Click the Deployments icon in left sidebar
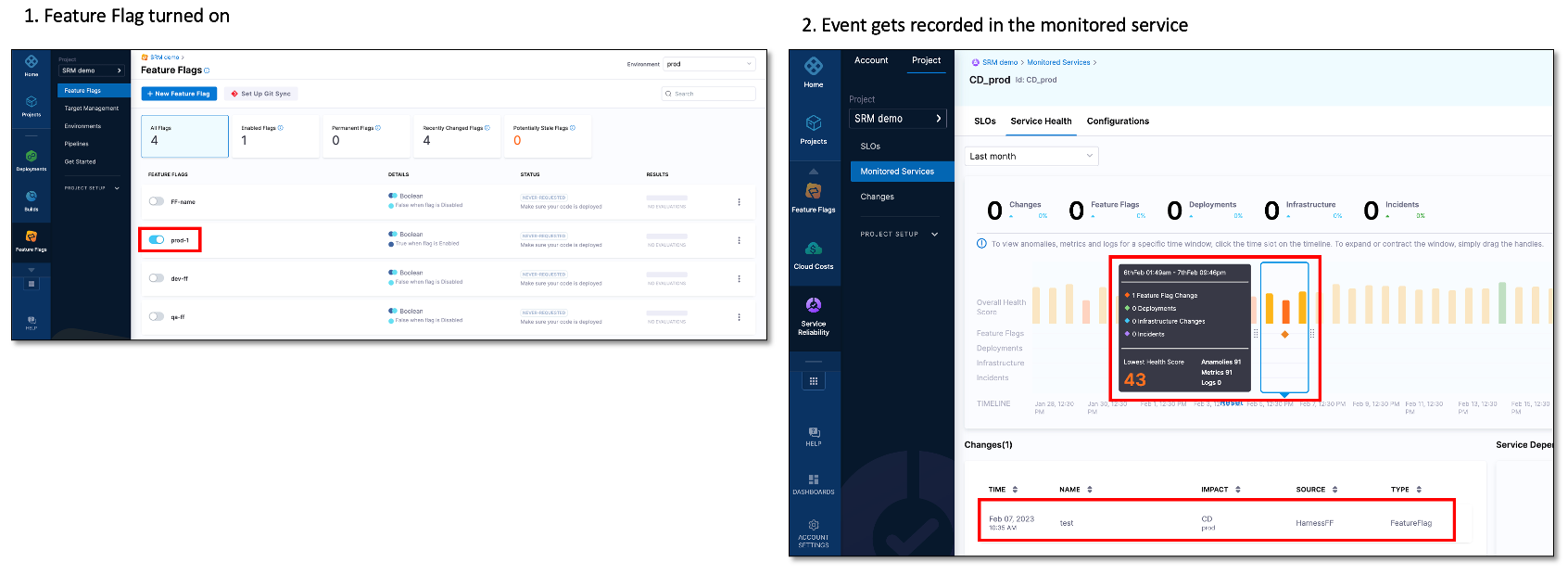This screenshot has width=1568, height=575. [32, 157]
